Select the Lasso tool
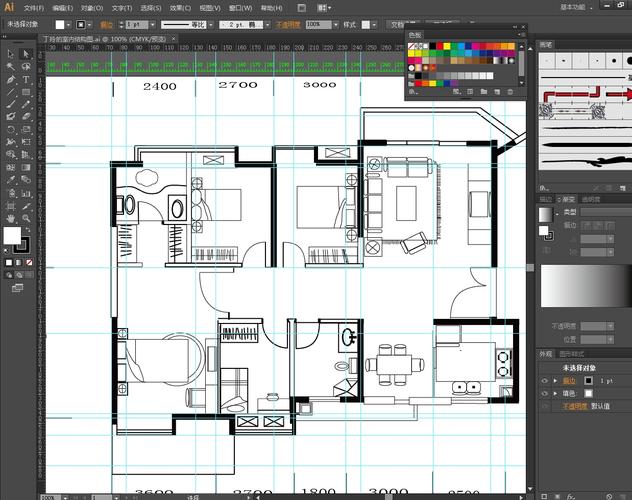The image size is (632, 500). pos(26,66)
